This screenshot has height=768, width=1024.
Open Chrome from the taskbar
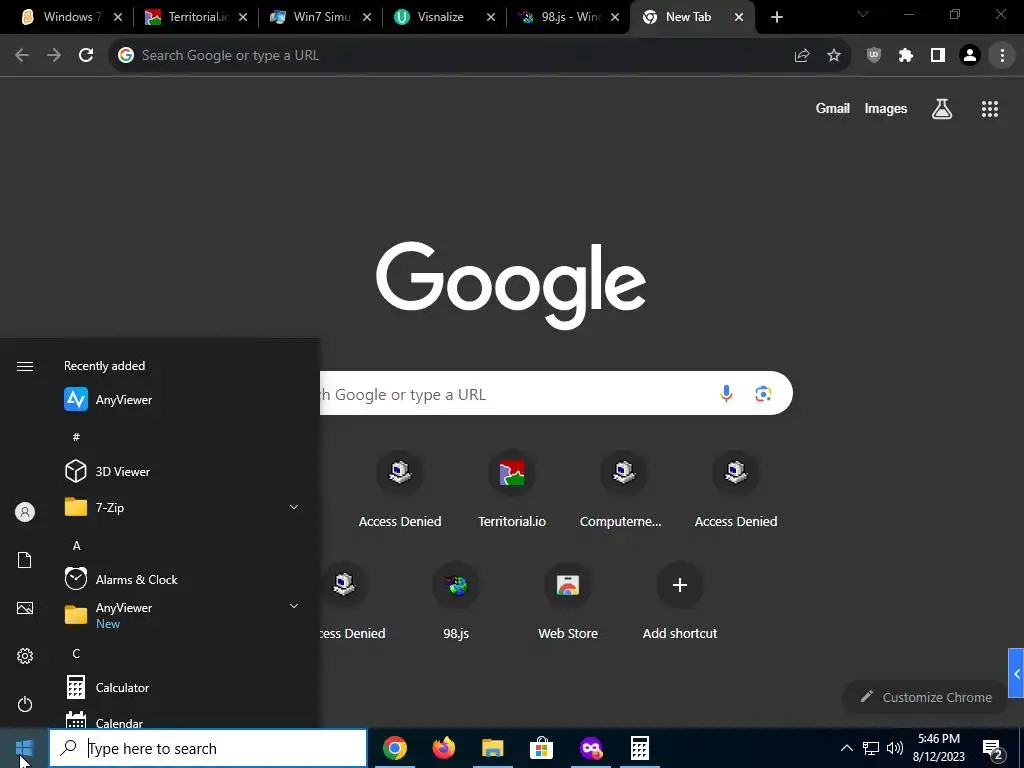(395, 748)
